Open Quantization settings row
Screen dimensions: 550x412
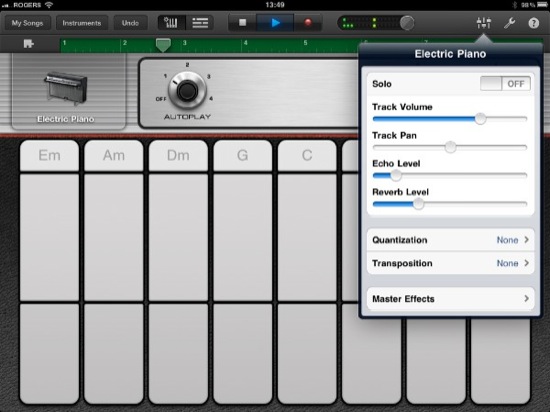click(x=450, y=240)
